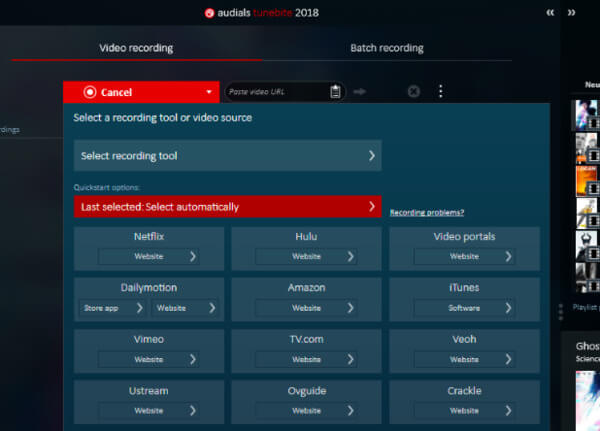Expand the Cancel button dropdown arrow

pos(209,92)
